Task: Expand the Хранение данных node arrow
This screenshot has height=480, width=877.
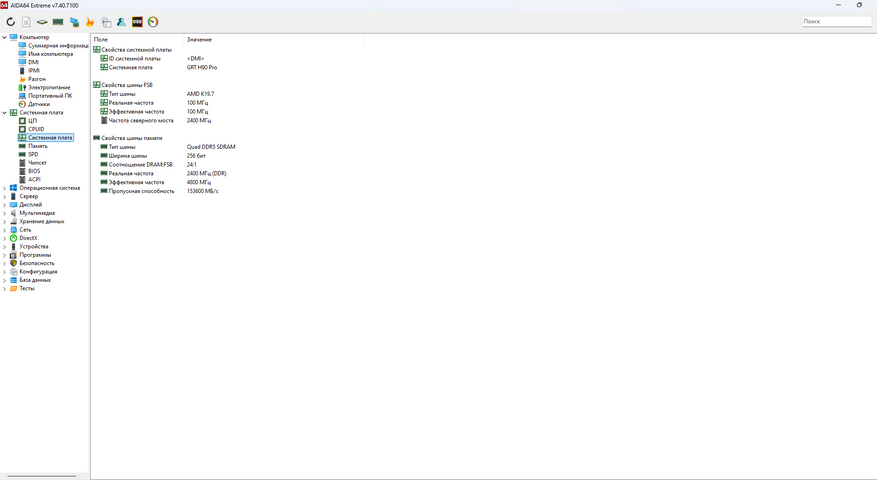Action: click(x=4, y=222)
